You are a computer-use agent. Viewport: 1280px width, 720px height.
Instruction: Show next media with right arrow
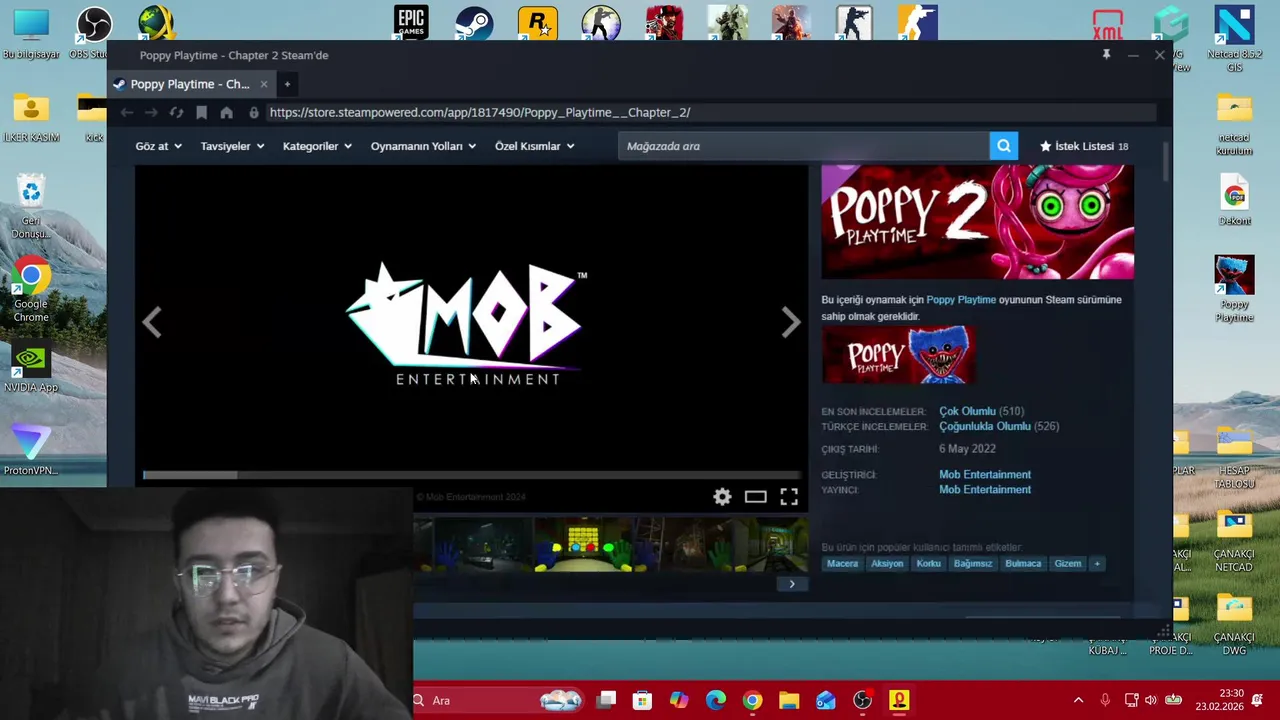pos(791,322)
